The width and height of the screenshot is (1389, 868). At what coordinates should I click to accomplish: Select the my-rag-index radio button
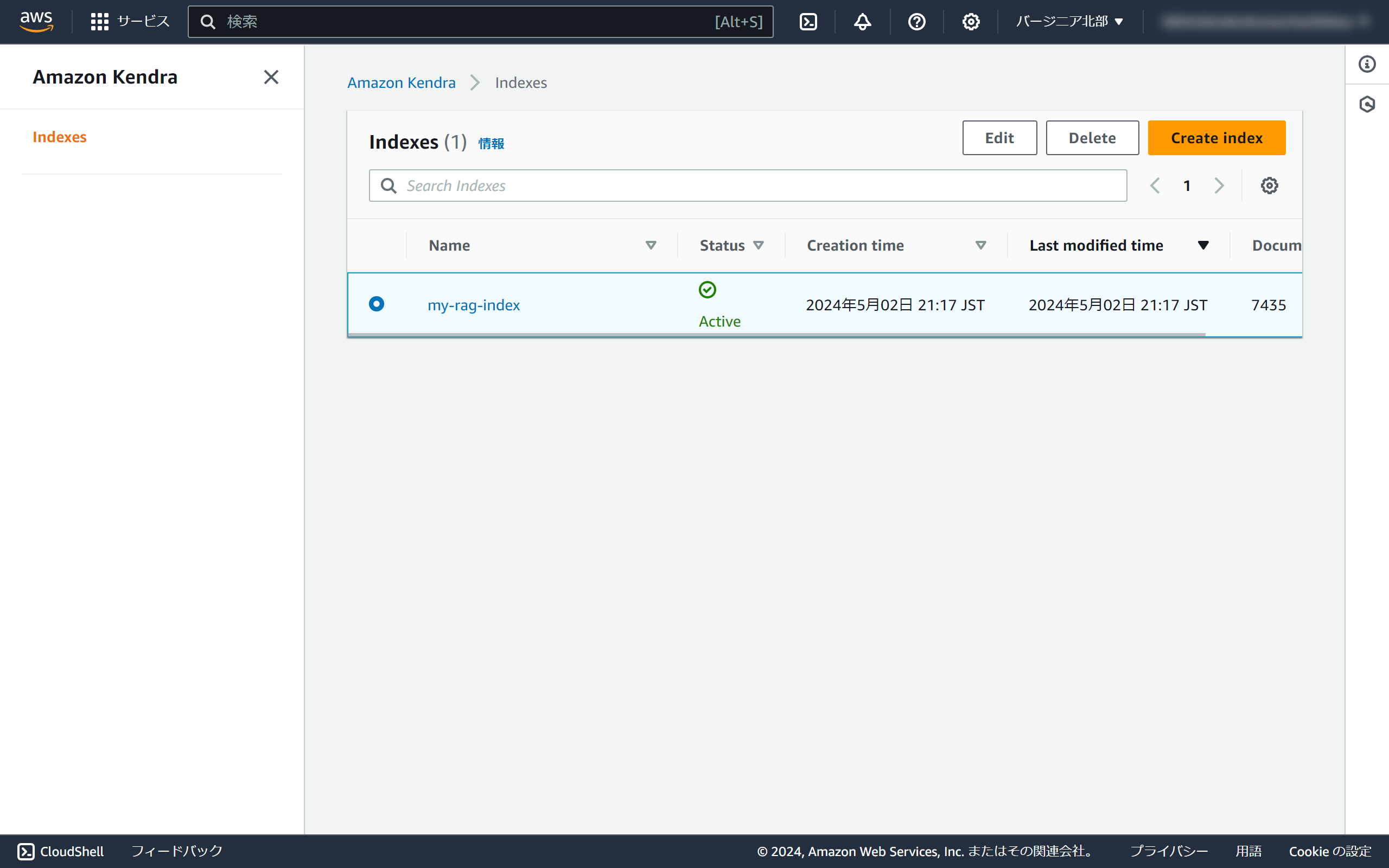(x=377, y=304)
